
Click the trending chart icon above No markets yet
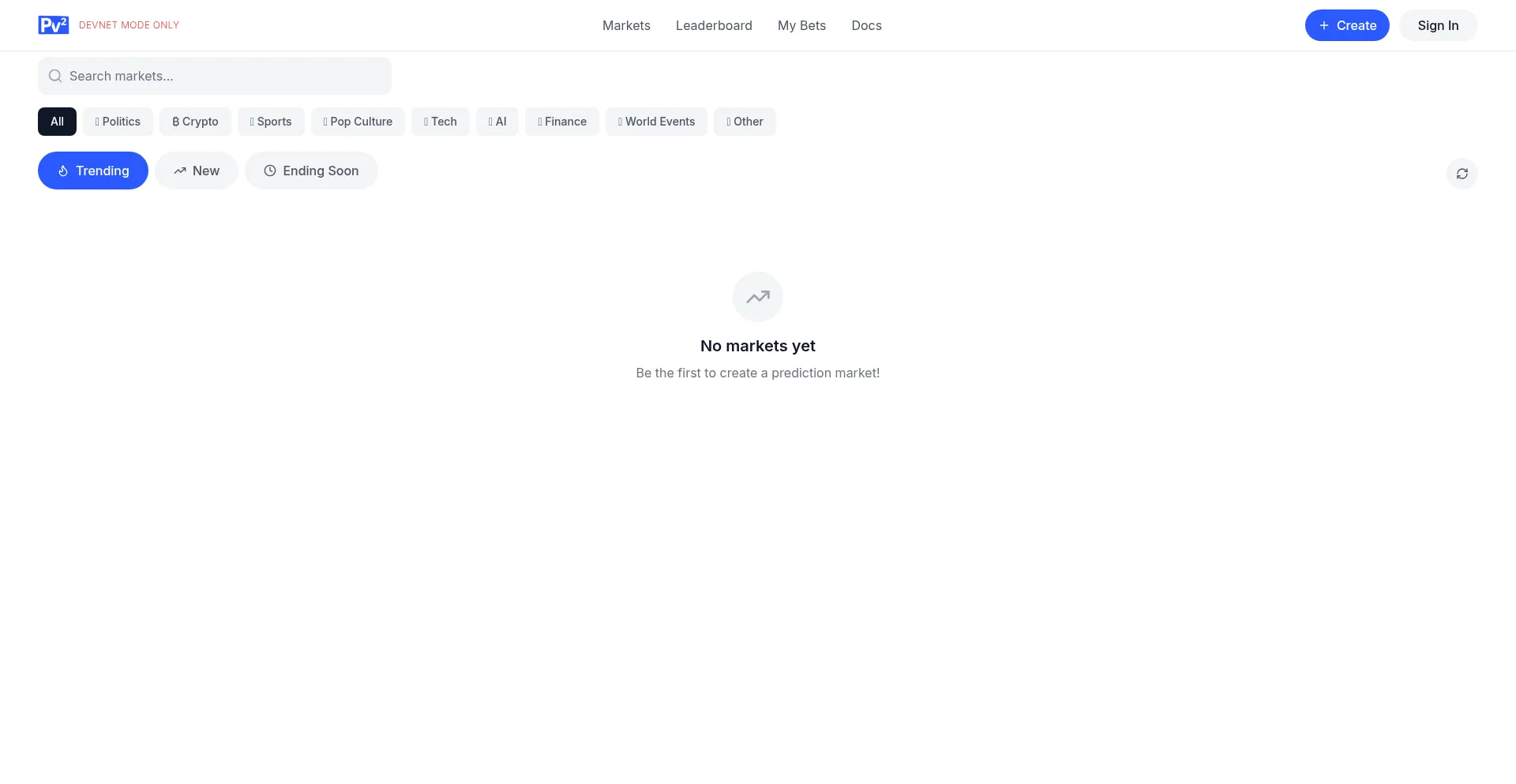(757, 297)
